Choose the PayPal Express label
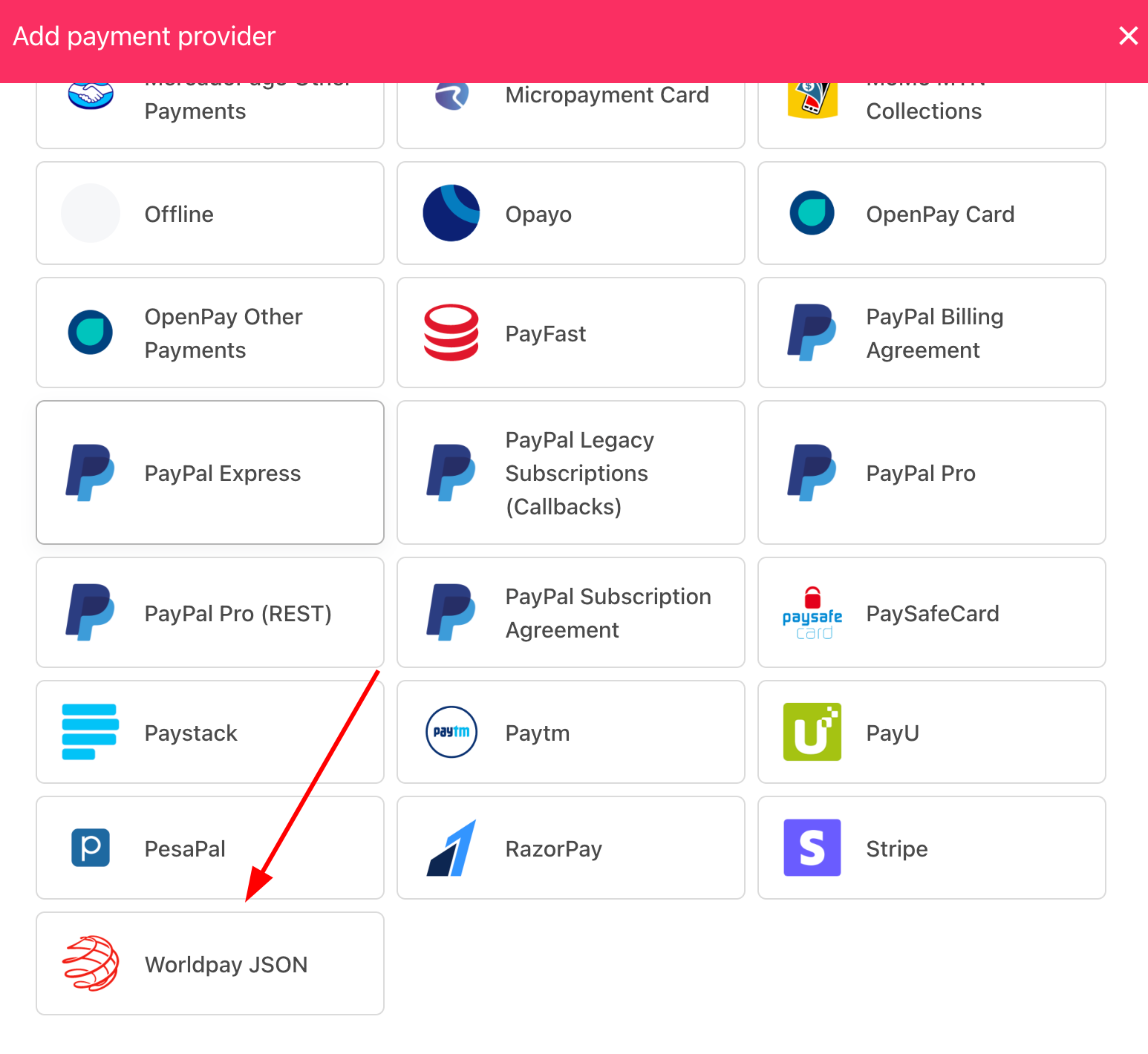 coord(223,474)
